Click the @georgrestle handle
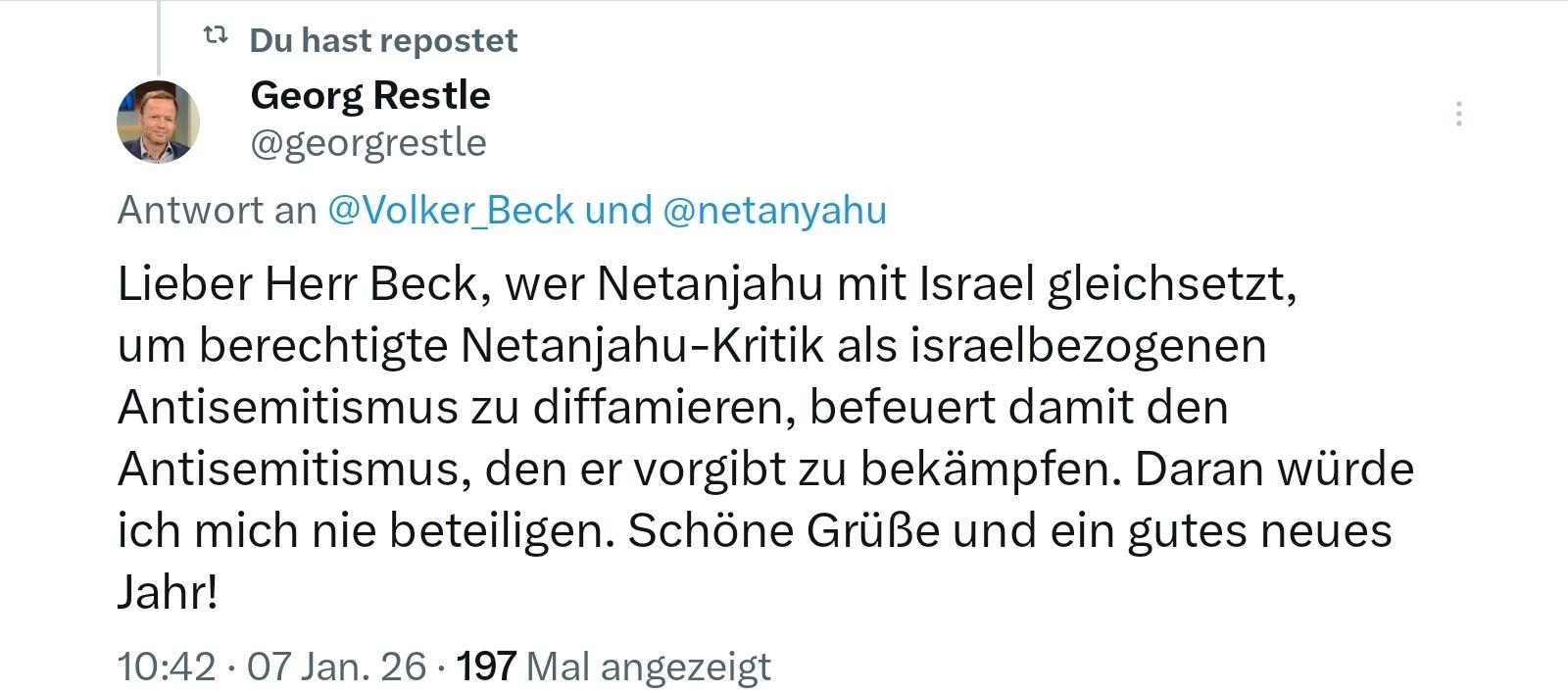Image resolution: width=1568 pixels, height=693 pixels. pos(368,143)
